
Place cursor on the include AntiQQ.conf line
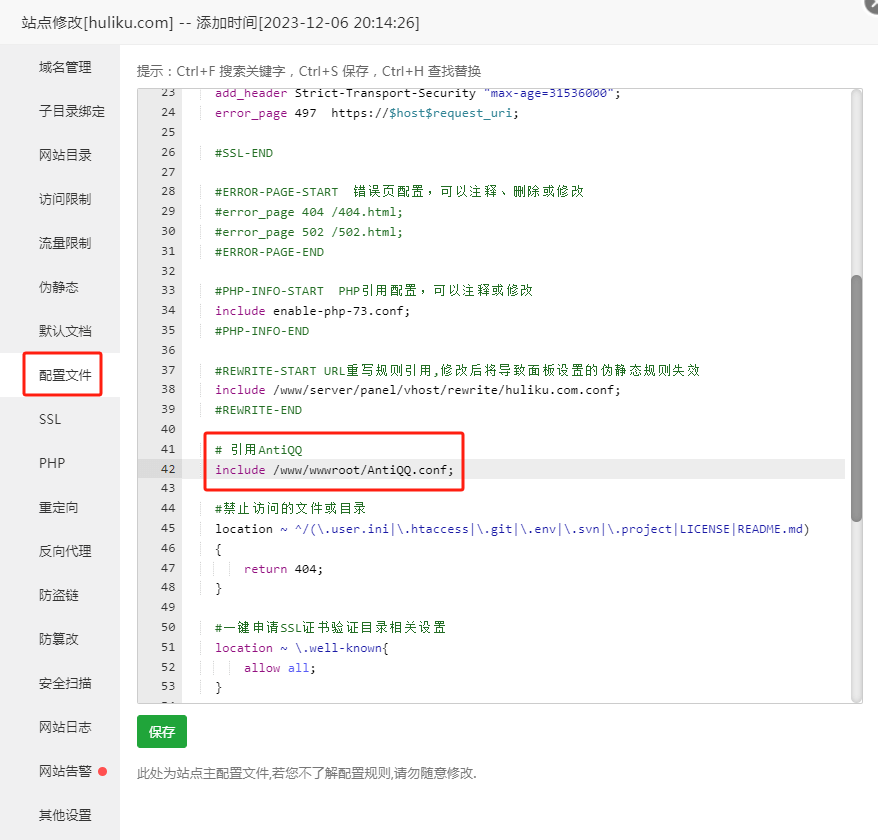(x=334, y=470)
